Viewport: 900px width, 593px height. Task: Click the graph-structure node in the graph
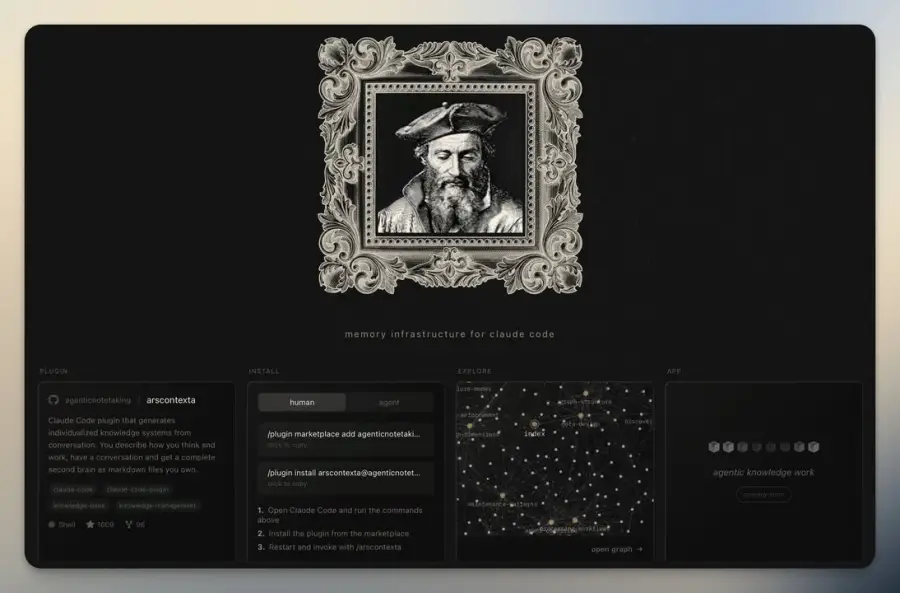[x=585, y=394]
